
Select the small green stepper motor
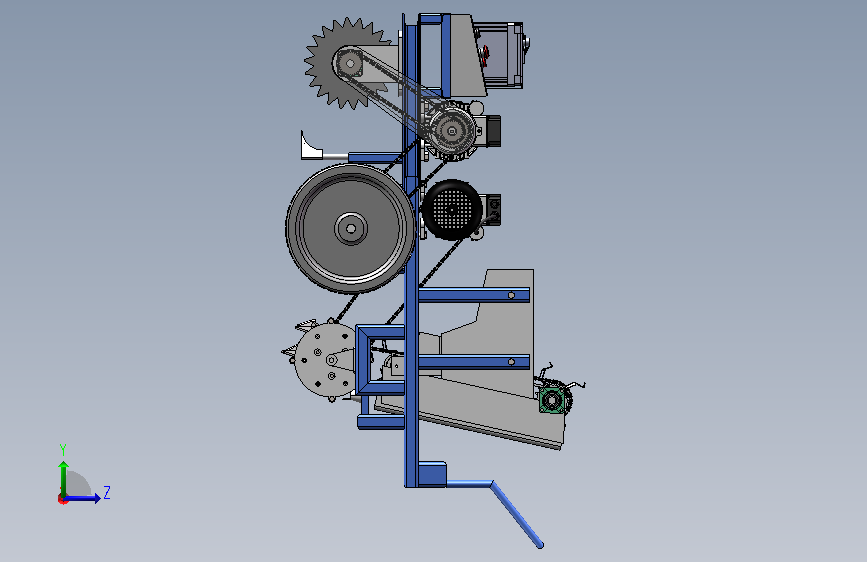point(553,399)
